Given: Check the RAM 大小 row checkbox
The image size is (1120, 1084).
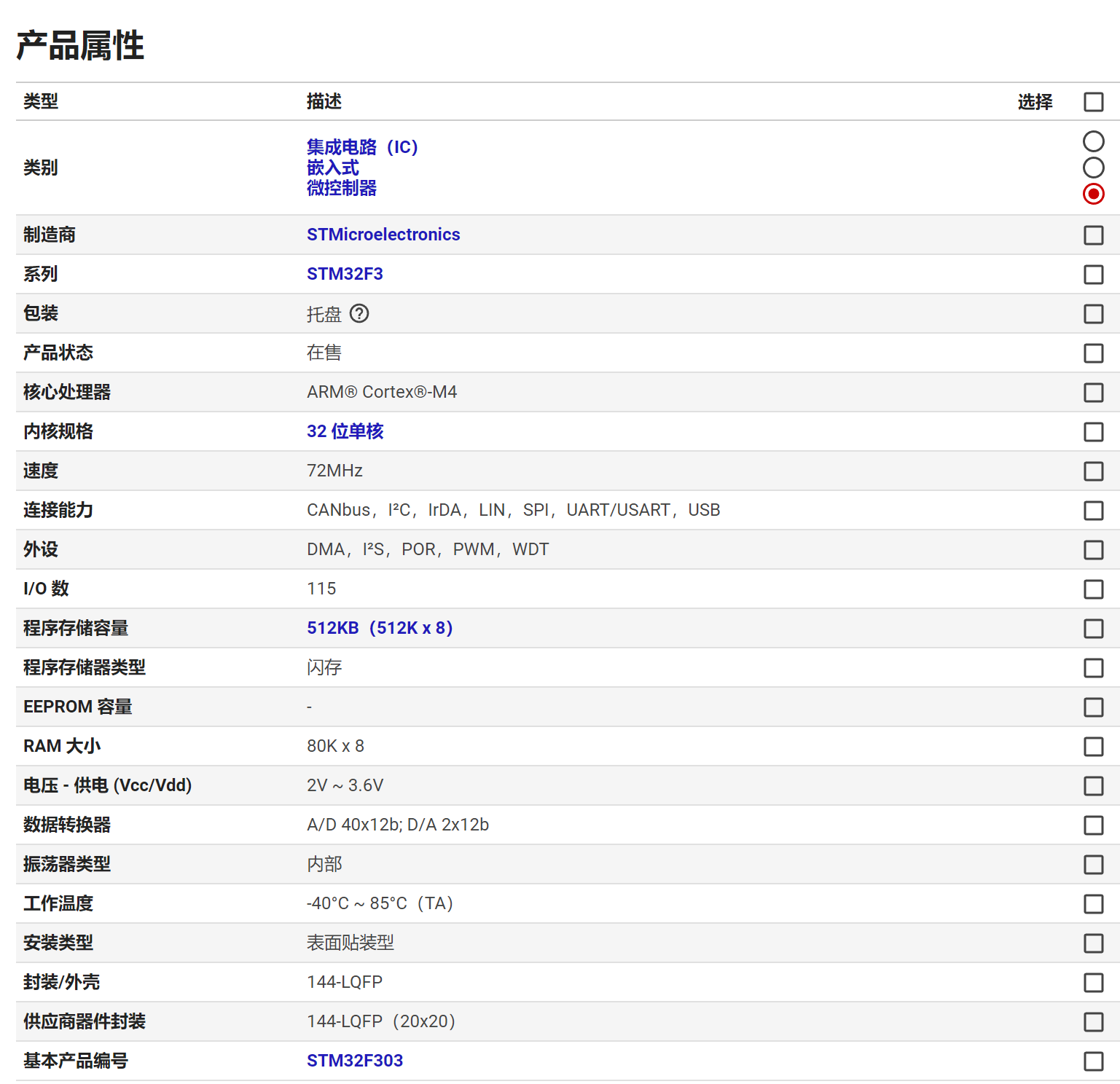Looking at the screenshot, I should [1093, 747].
